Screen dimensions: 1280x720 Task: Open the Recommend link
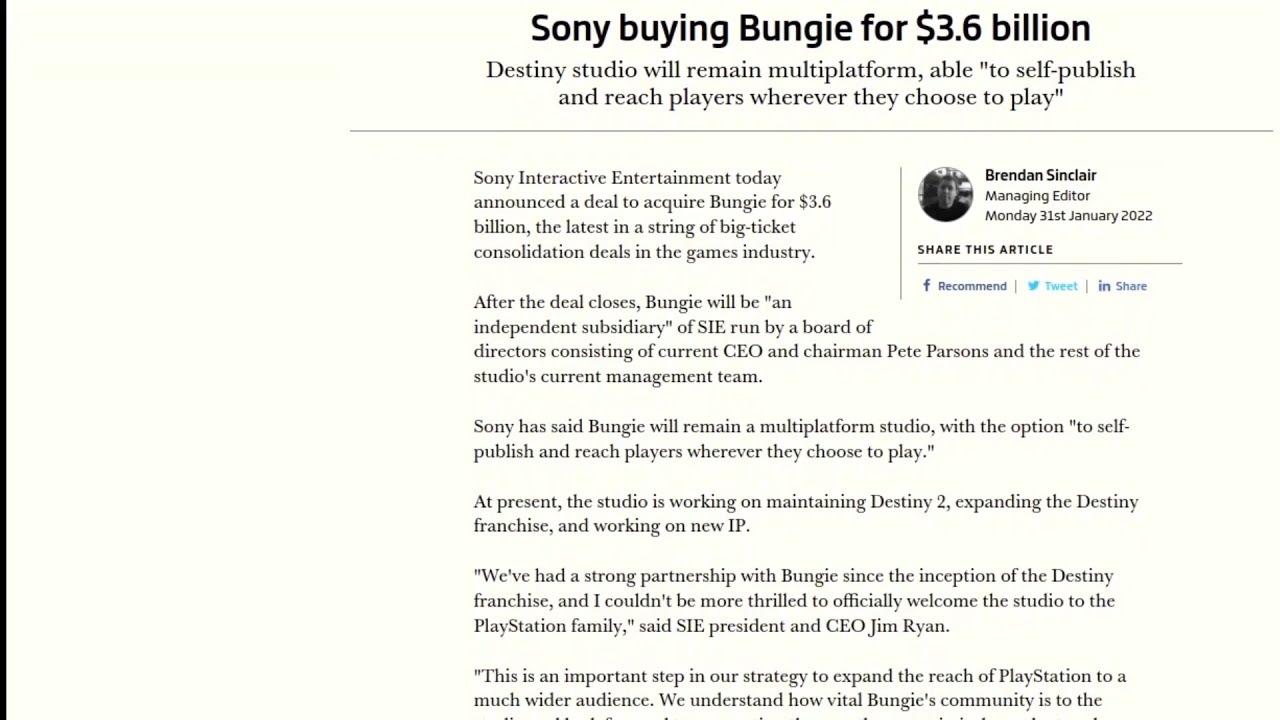point(971,286)
